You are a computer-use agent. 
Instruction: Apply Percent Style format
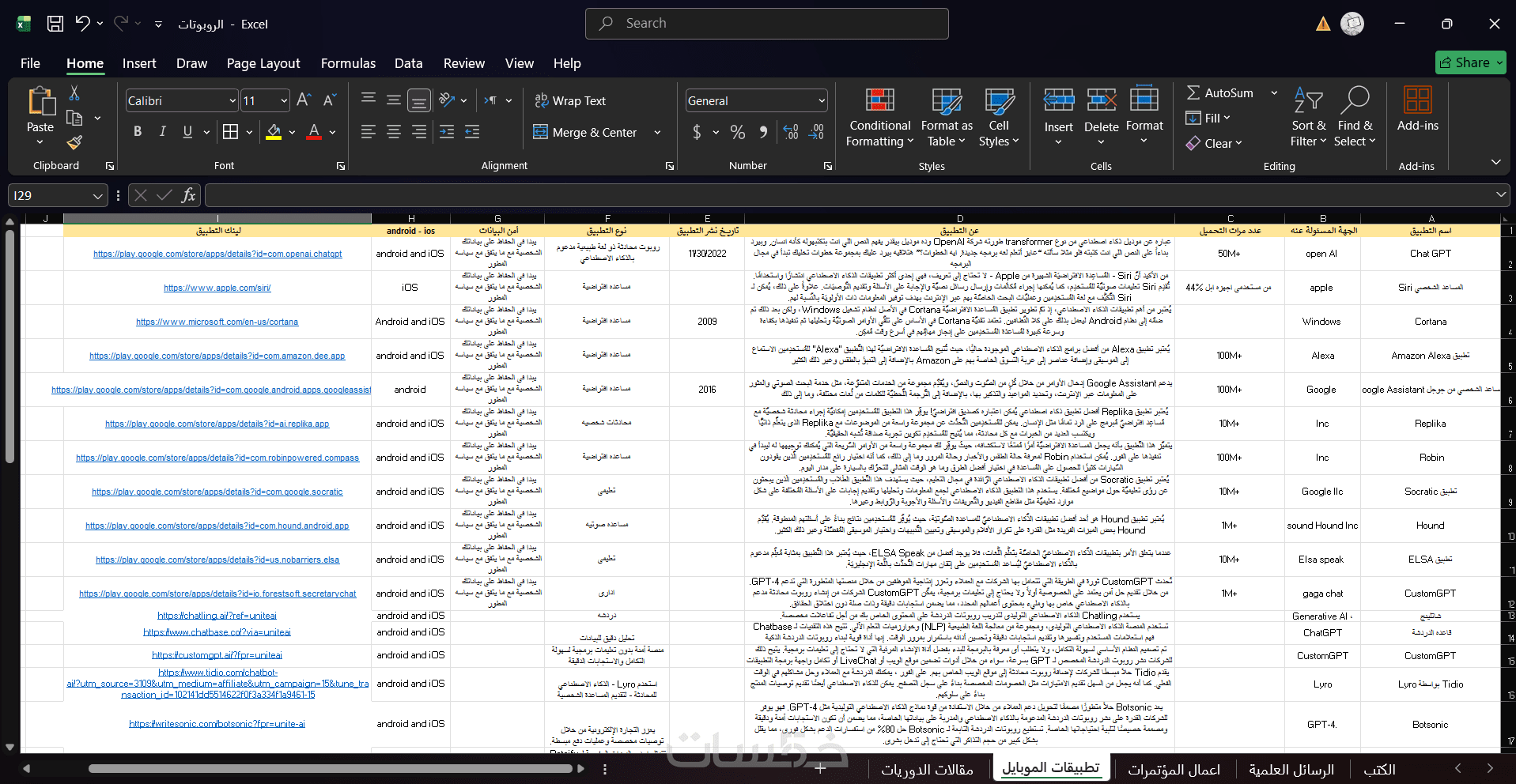point(738,132)
